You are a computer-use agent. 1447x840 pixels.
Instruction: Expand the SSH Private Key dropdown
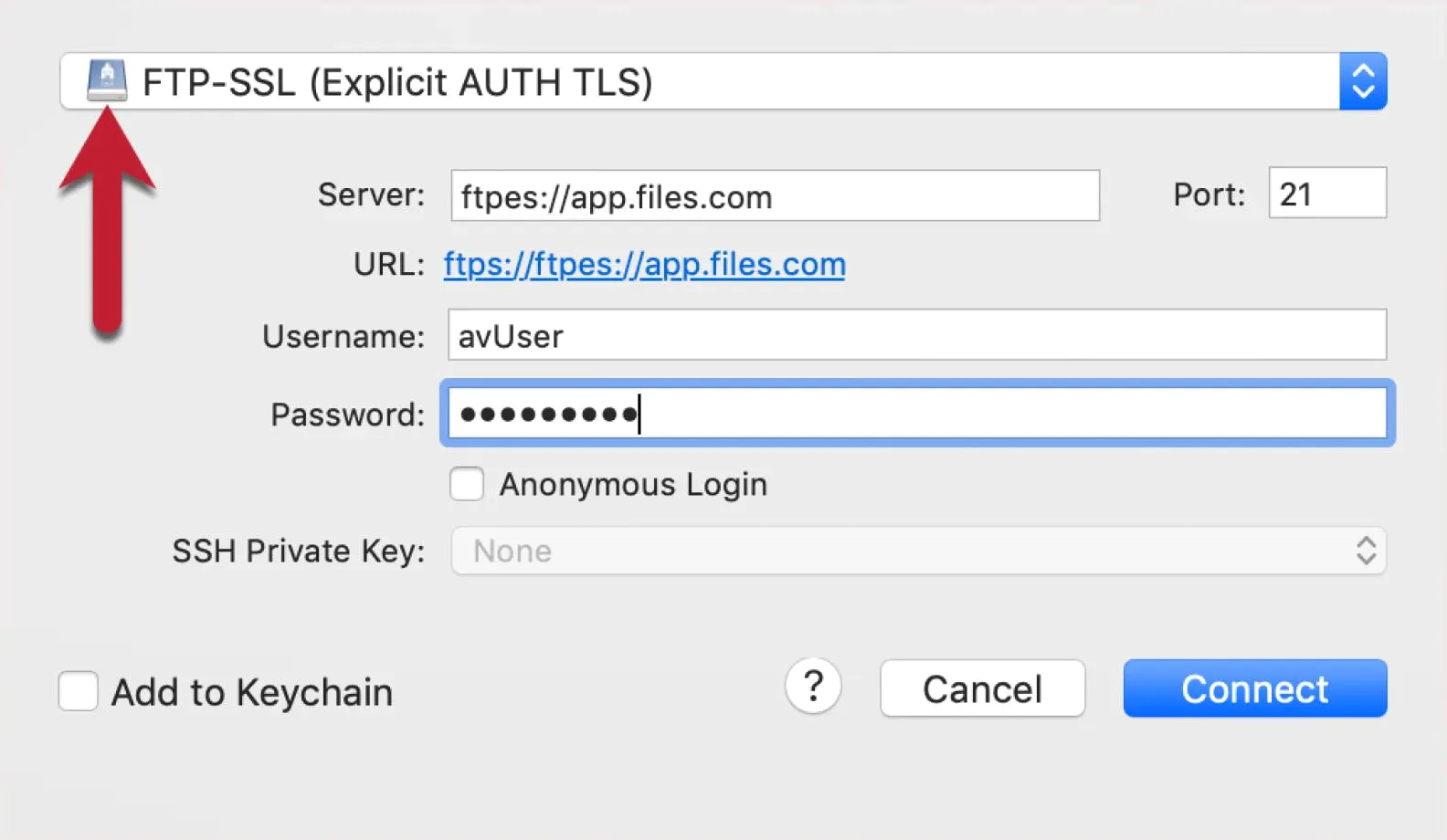919,551
